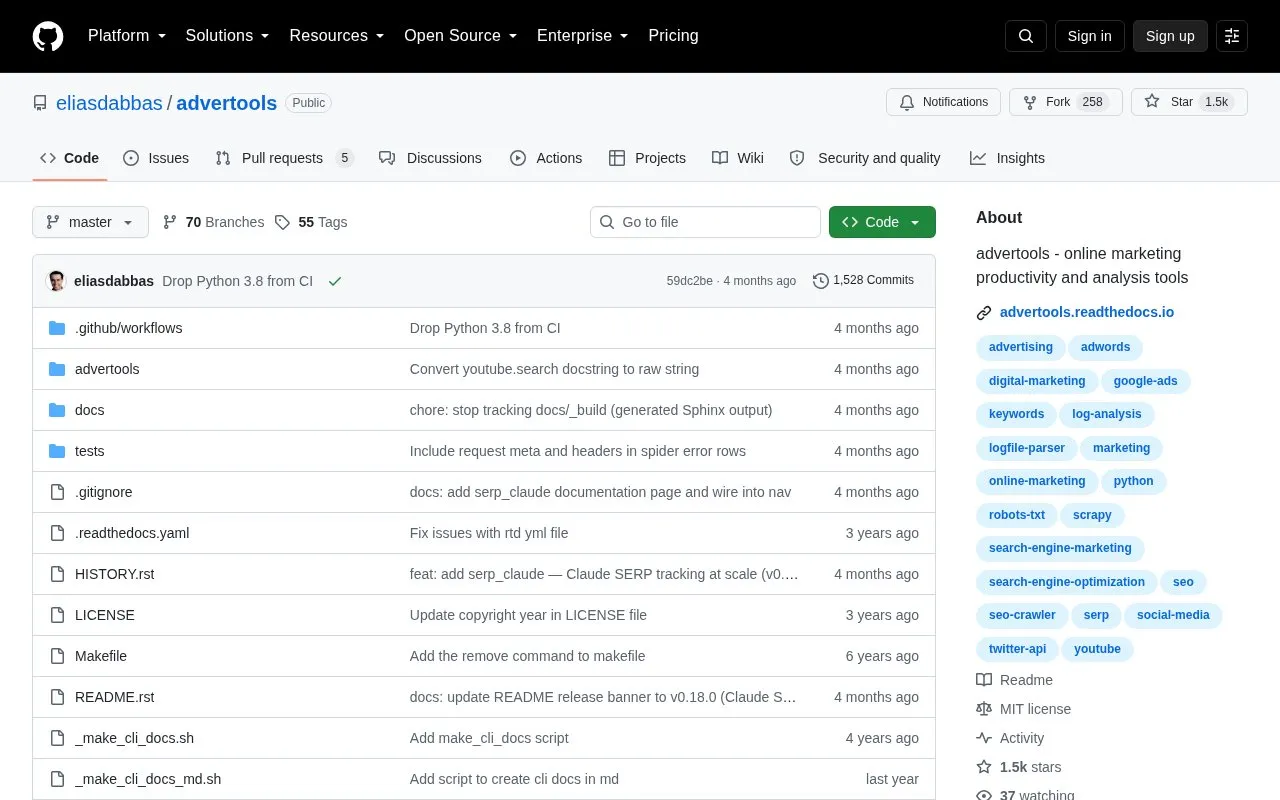Click the Go to file search field
Viewport: 1280px width, 800px height.
705,222
